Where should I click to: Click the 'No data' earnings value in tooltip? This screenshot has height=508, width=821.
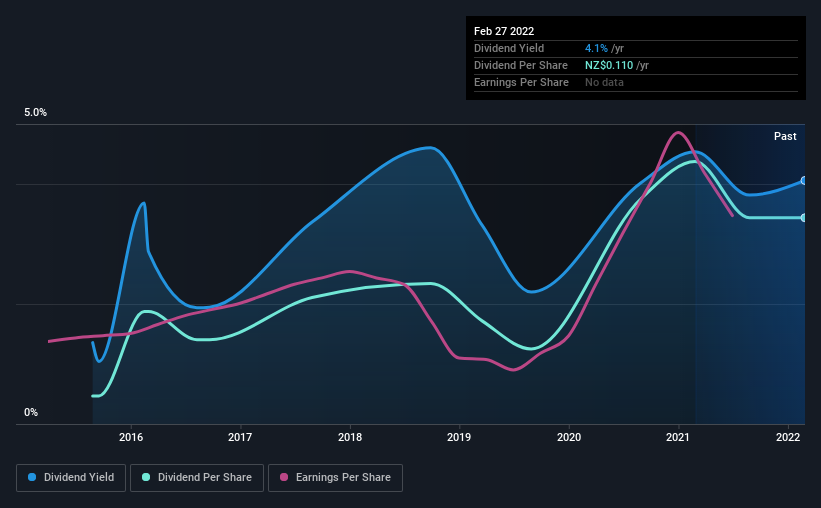click(x=604, y=82)
